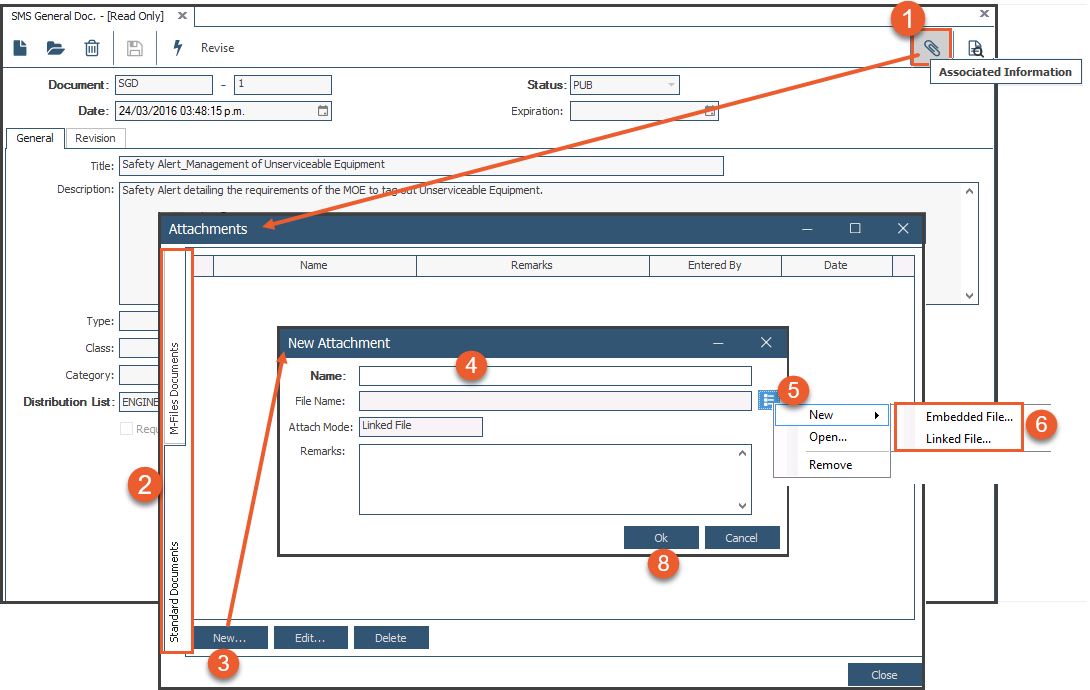
Task: Open calendar picker for Expiration field
Action: (x=710, y=110)
